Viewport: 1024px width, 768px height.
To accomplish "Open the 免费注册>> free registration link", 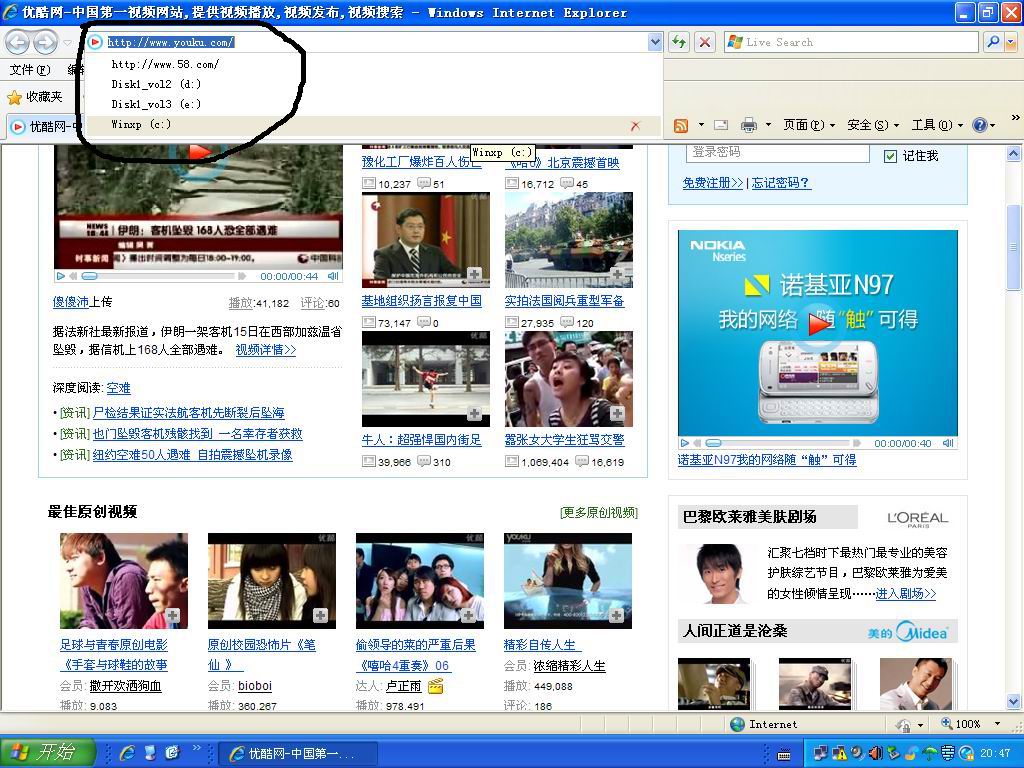I will click(x=712, y=183).
